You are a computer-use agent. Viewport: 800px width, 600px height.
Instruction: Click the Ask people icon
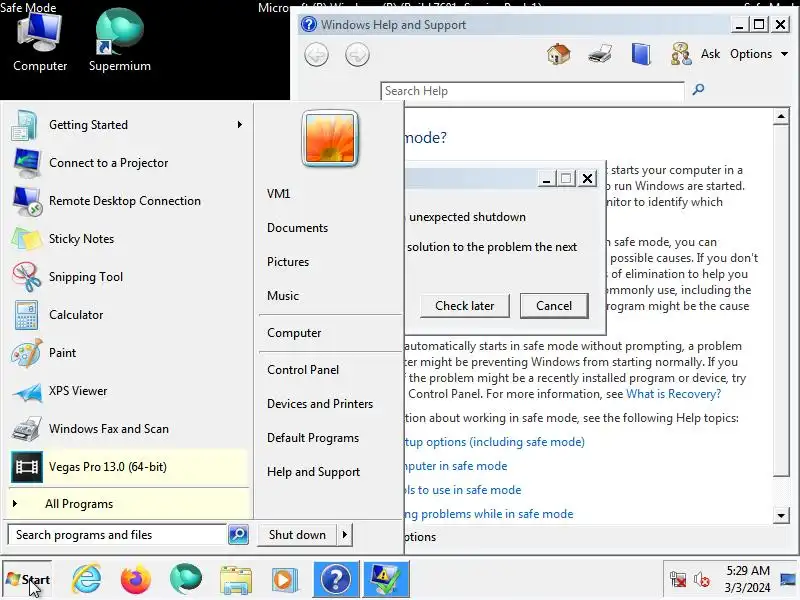tap(681, 54)
